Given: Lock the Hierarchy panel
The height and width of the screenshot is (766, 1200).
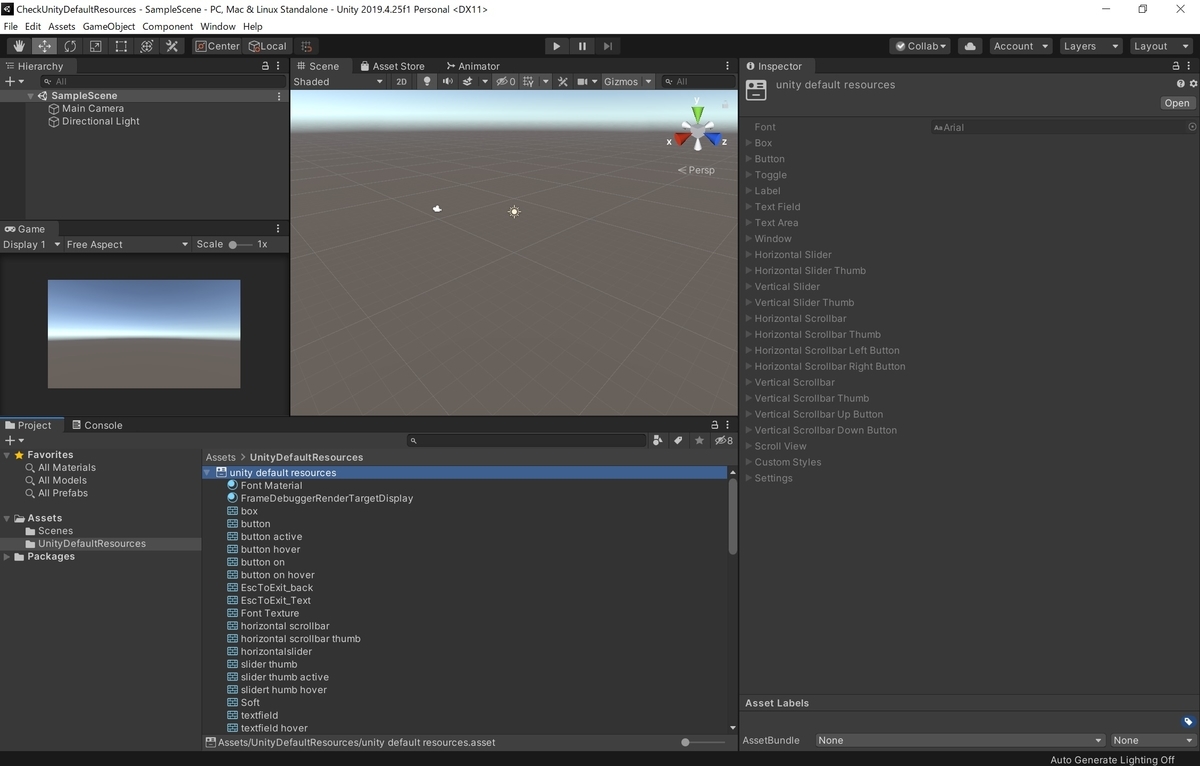Looking at the screenshot, I should (x=265, y=66).
